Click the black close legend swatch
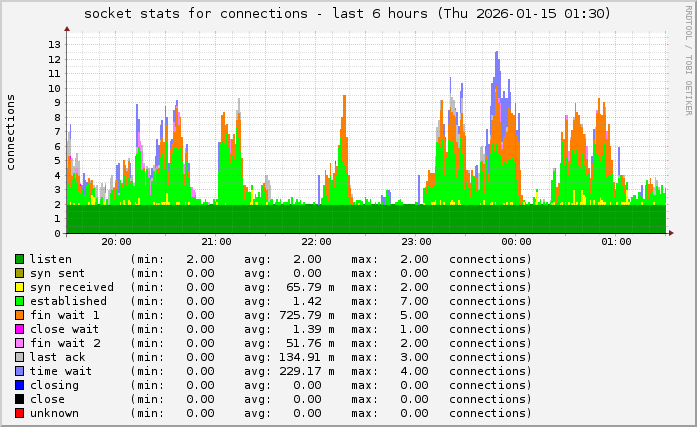 coord(19,399)
